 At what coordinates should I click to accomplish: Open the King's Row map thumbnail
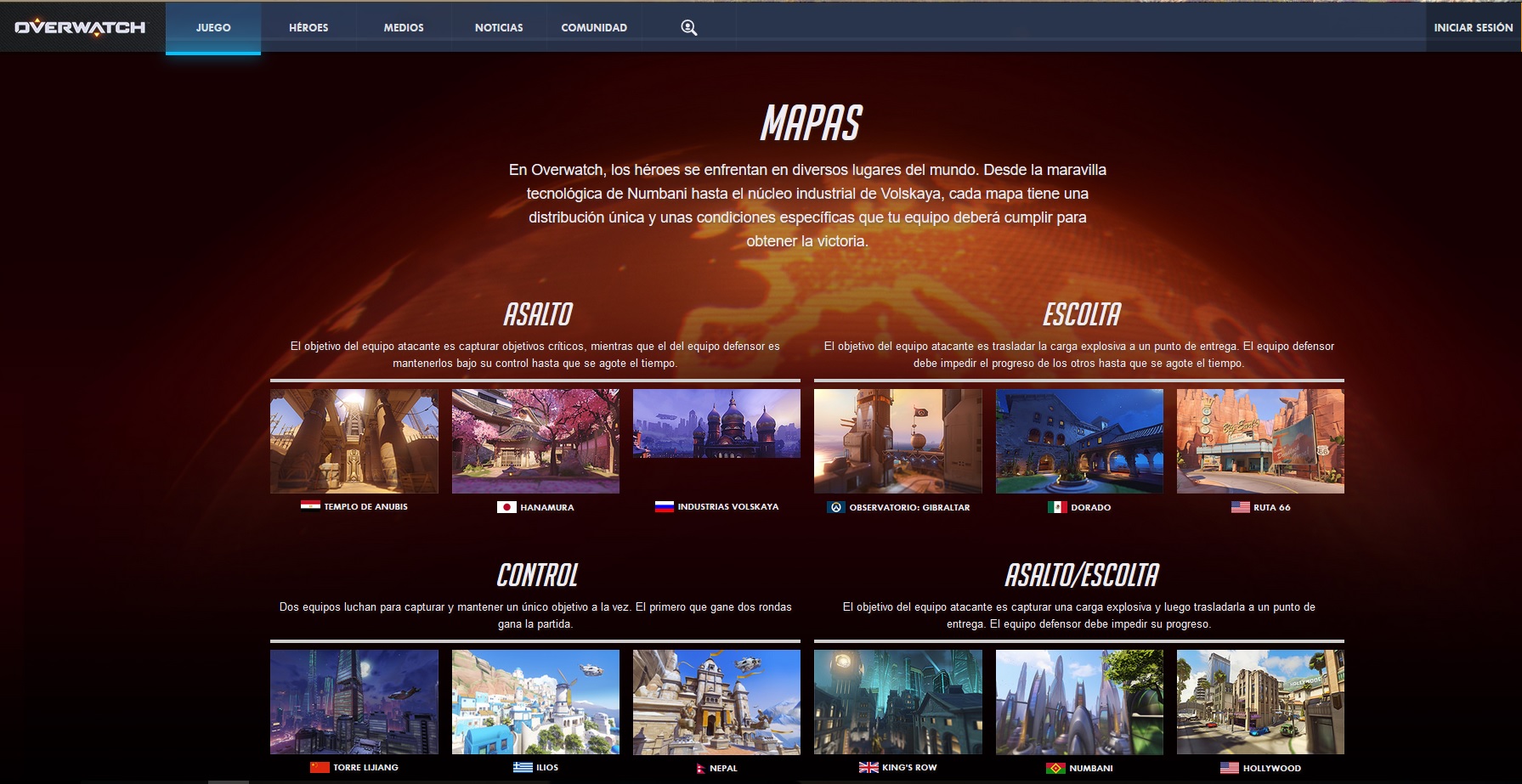[898, 702]
